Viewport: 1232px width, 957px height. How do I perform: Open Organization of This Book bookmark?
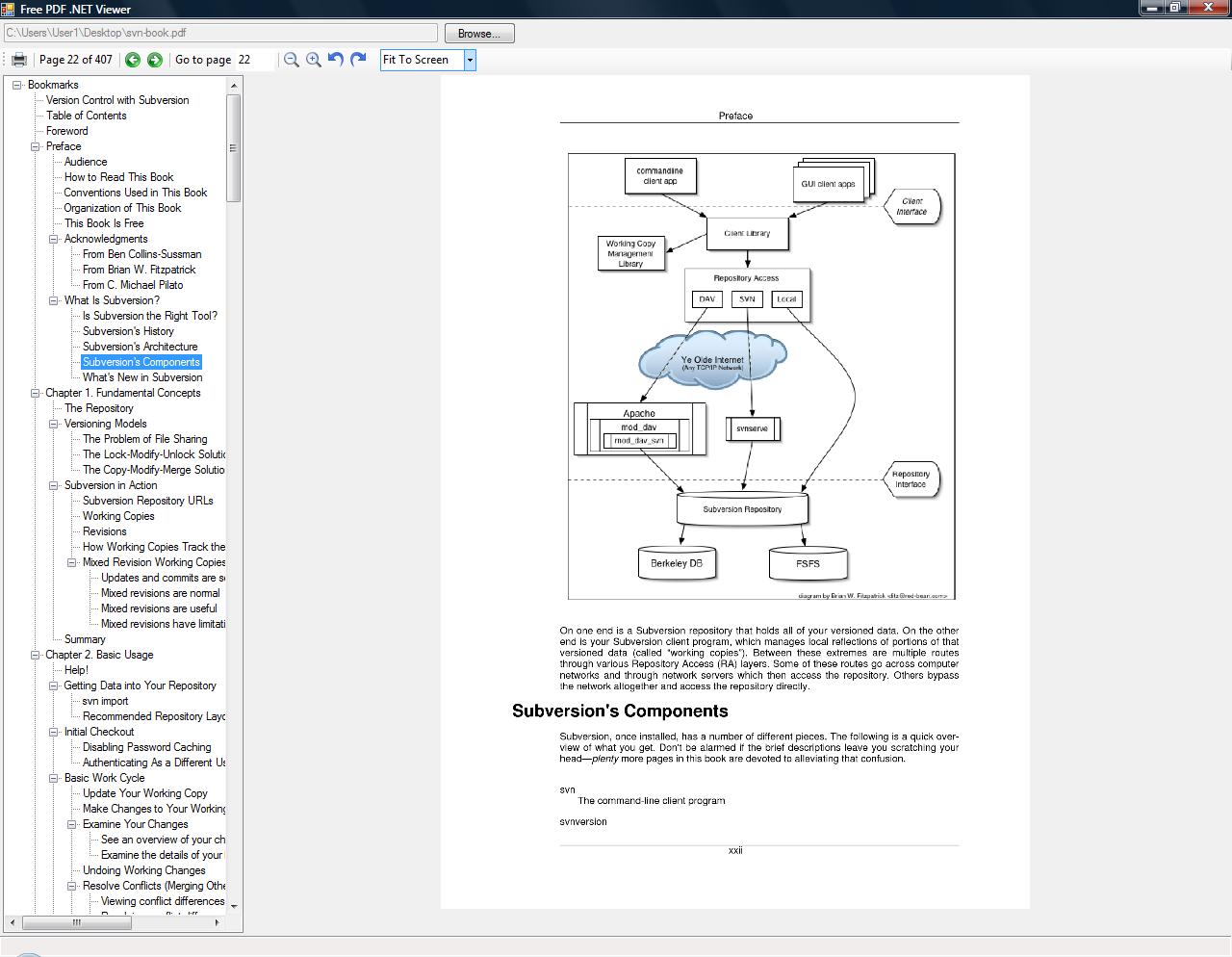tap(122, 208)
